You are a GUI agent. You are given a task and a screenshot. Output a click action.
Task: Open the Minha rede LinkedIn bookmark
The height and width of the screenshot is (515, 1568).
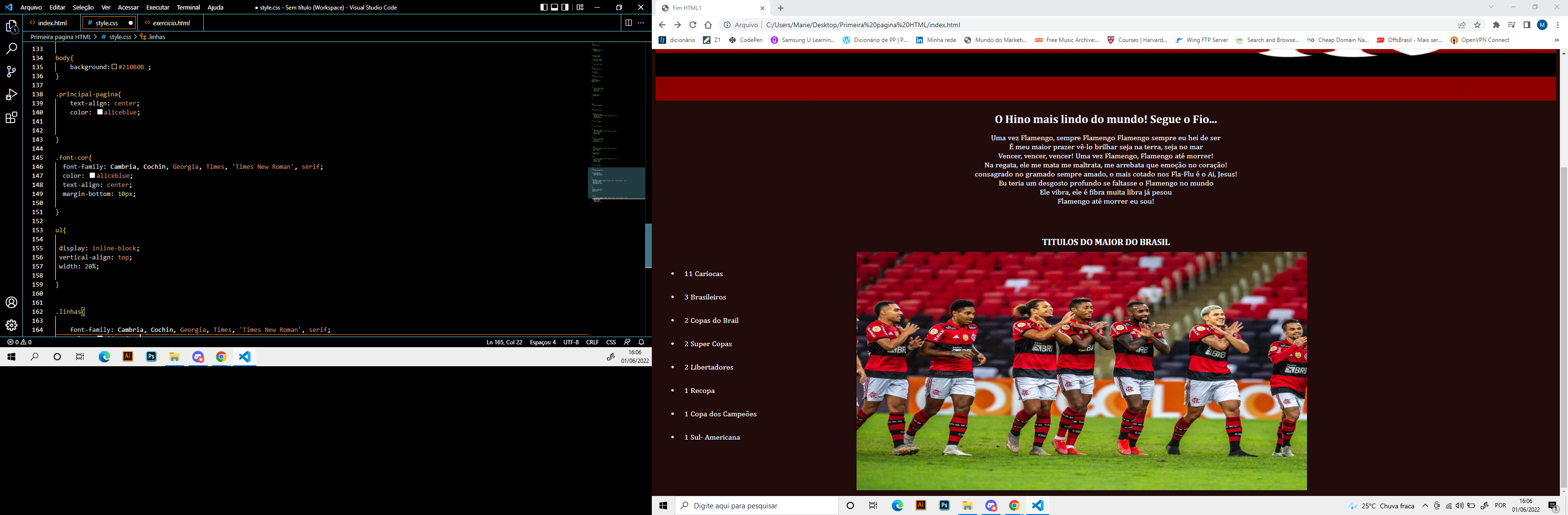click(x=936, y=40)
